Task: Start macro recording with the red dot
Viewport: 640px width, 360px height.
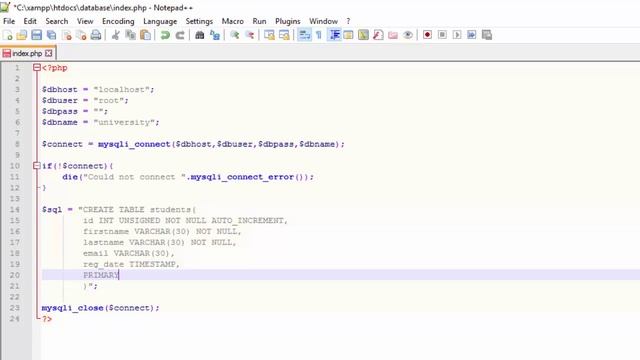Action: [427, 35]
